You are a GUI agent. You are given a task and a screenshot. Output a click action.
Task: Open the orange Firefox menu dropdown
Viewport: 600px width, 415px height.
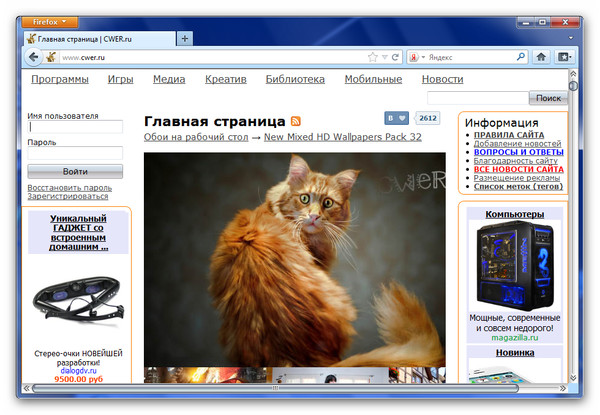point(48,20)
